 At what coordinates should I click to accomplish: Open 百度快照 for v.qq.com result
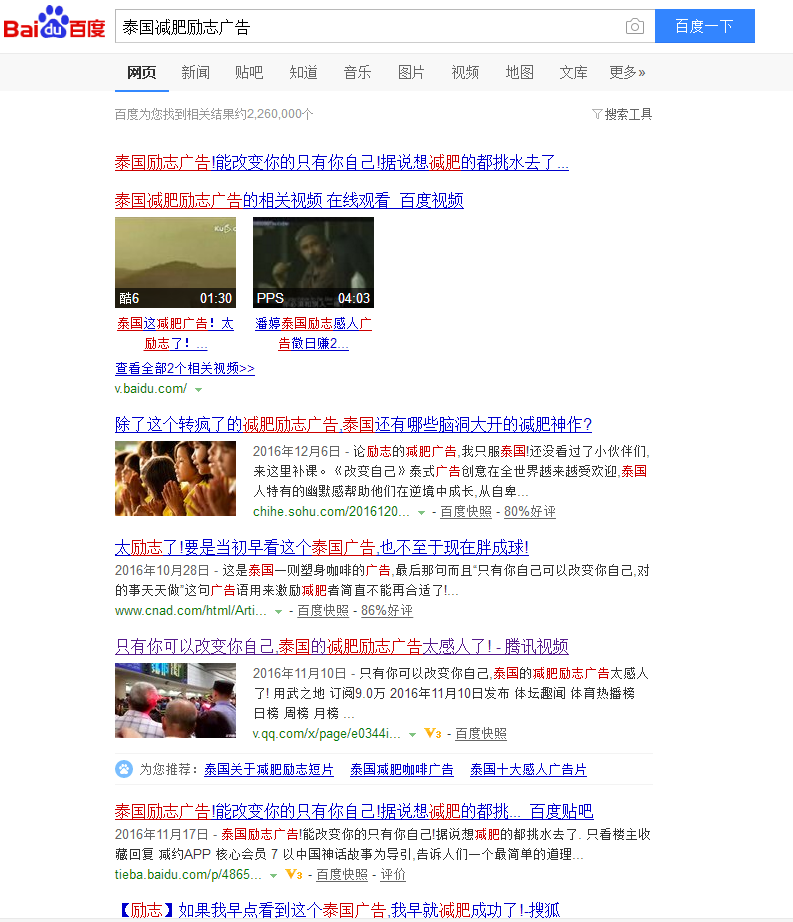click(481, 733)
